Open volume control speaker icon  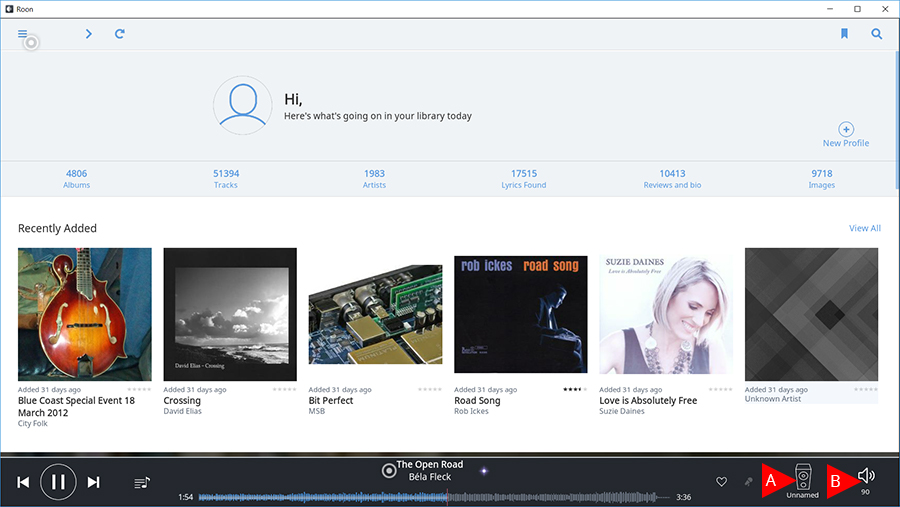(x=866, y=475)
